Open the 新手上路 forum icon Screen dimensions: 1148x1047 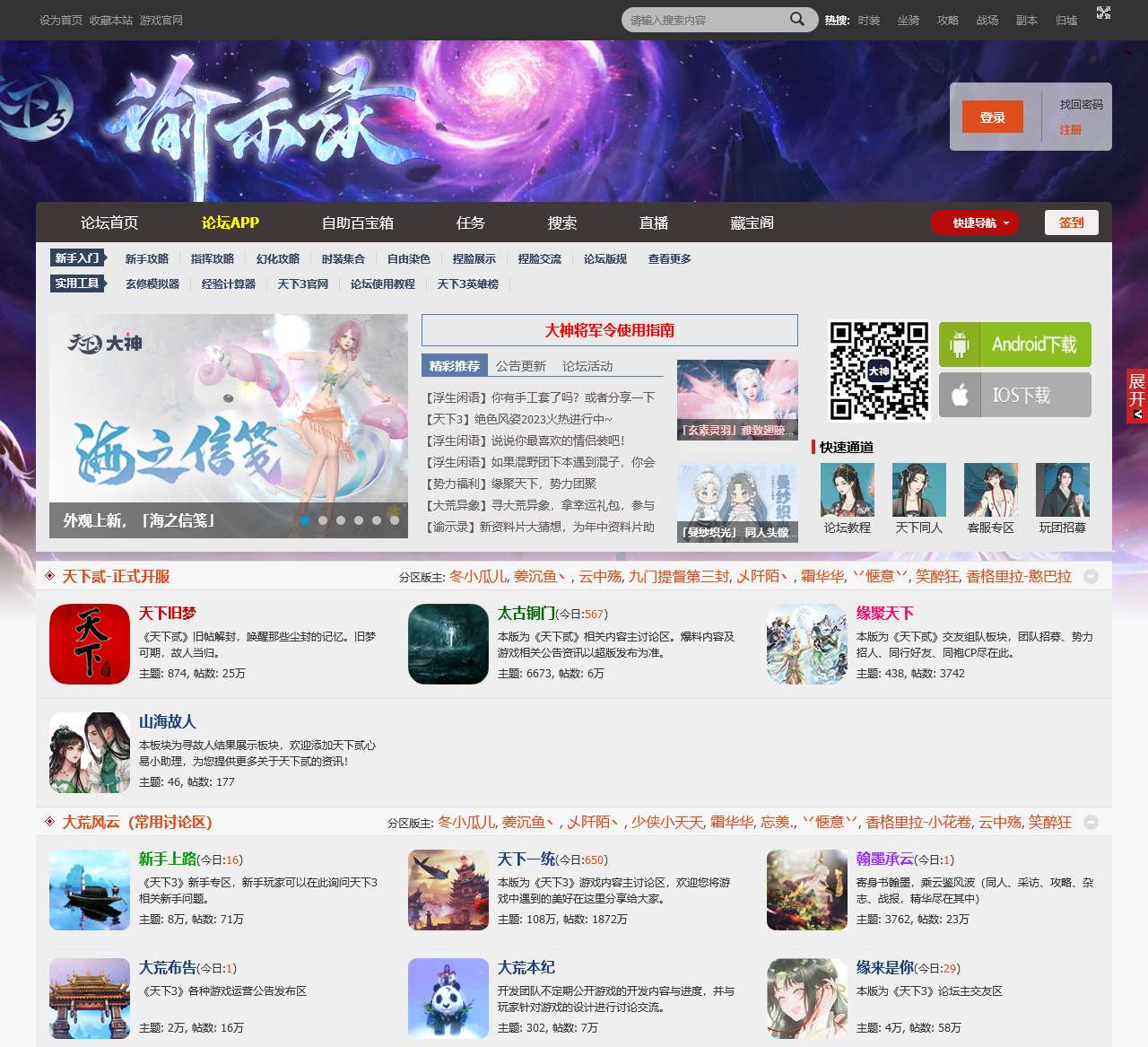tap(90, 890)
